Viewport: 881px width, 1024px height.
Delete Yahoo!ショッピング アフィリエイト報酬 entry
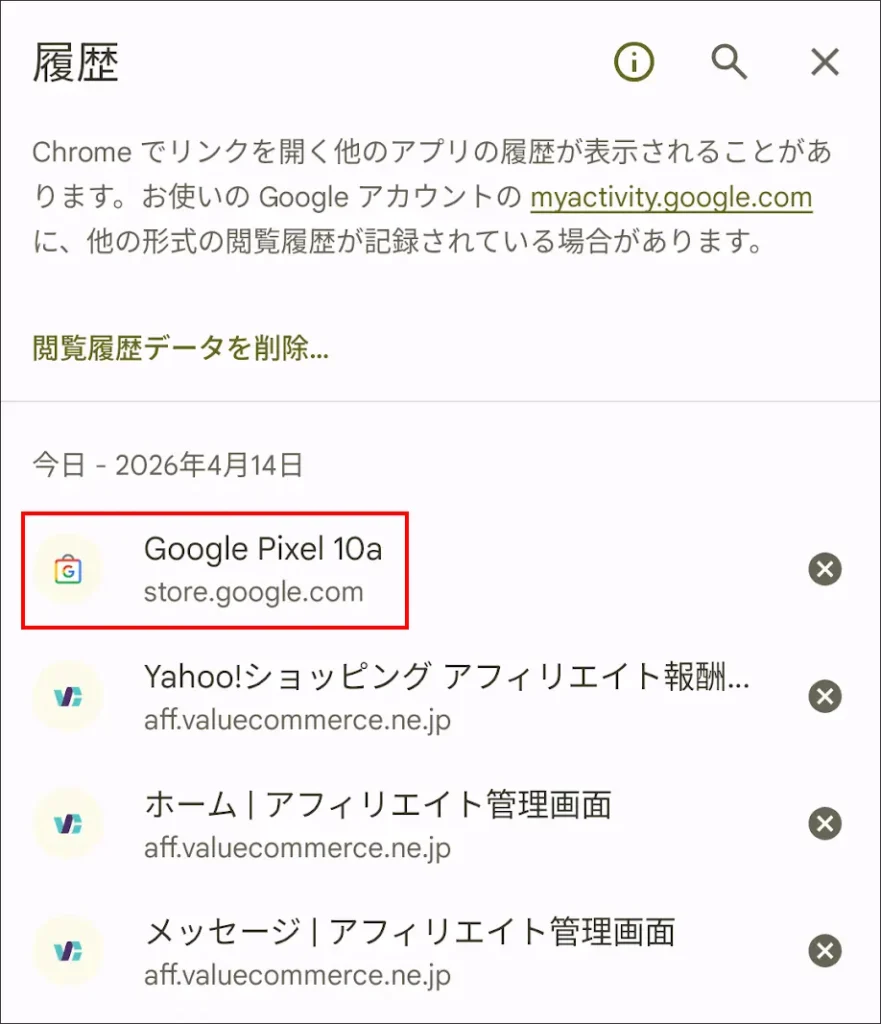click(825, 697)
